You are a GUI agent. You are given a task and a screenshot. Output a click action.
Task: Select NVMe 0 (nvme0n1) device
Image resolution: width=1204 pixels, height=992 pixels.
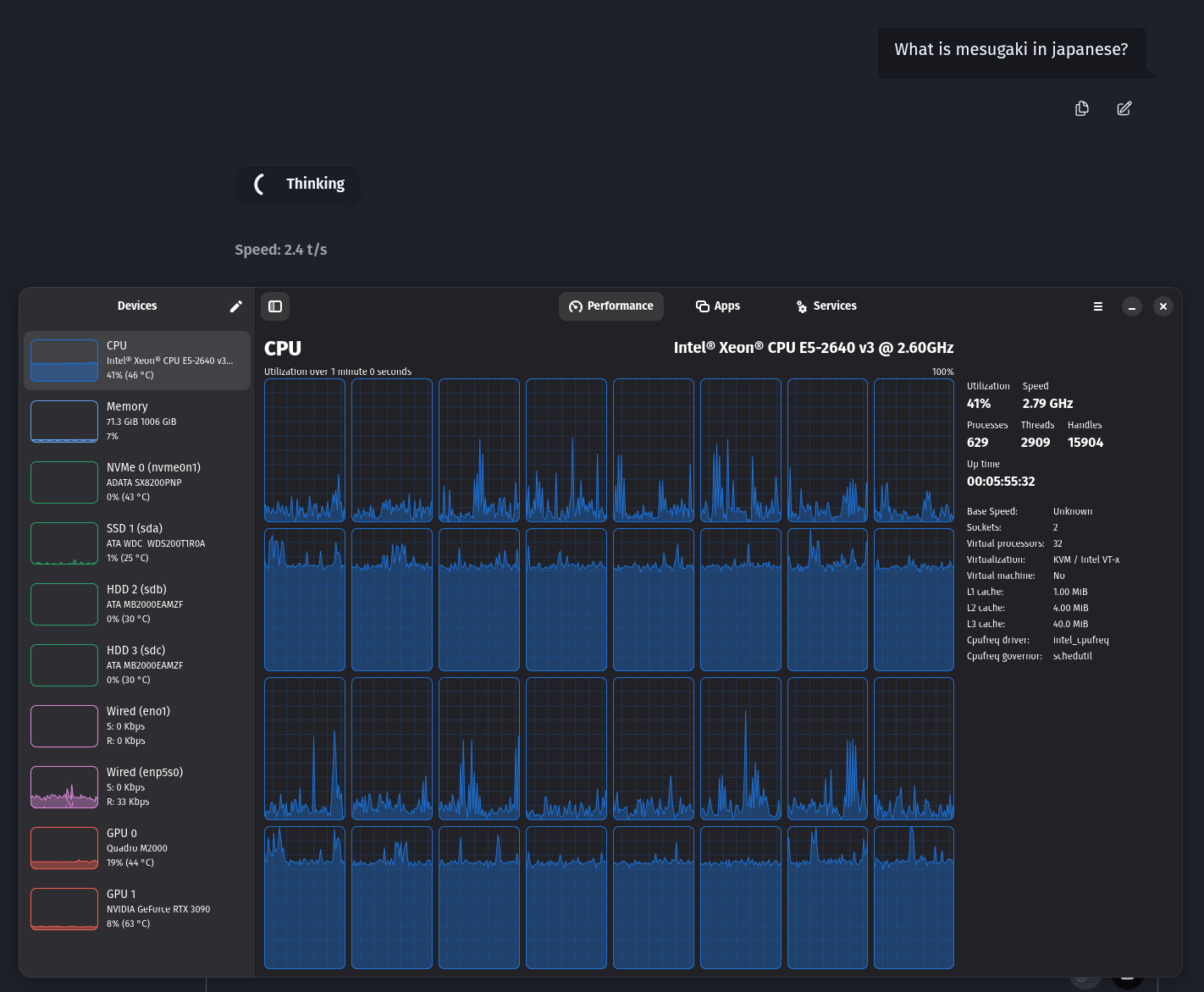coord(137,482)
